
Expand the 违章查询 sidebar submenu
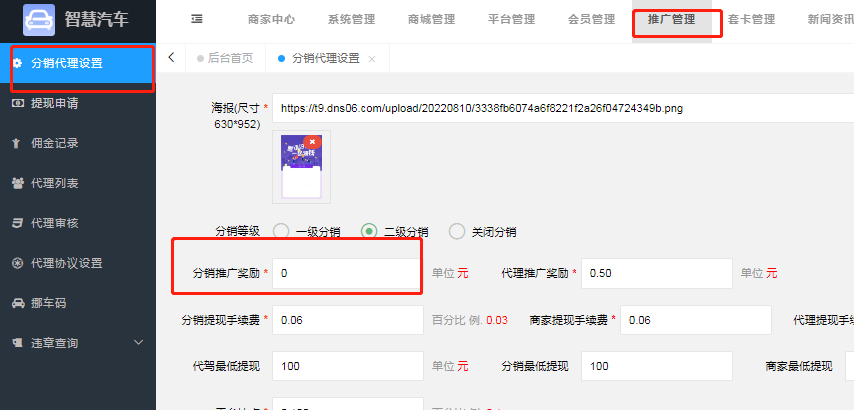click(138, 342)
